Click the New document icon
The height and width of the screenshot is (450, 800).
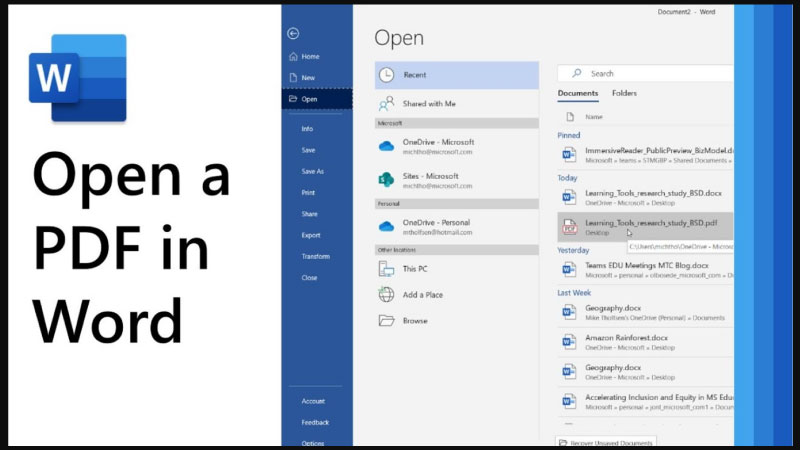coord(292,78)
